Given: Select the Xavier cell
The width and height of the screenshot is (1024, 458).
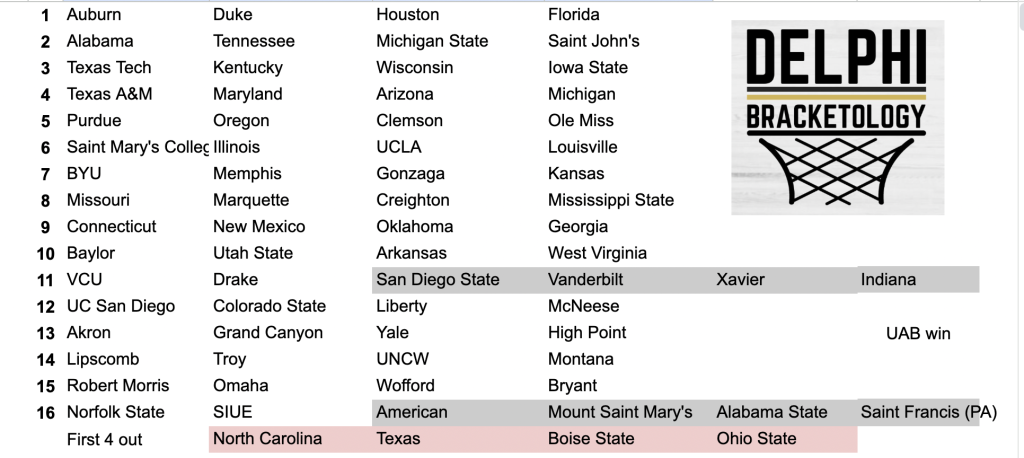Looking at the screenshot, I should 784,280.
